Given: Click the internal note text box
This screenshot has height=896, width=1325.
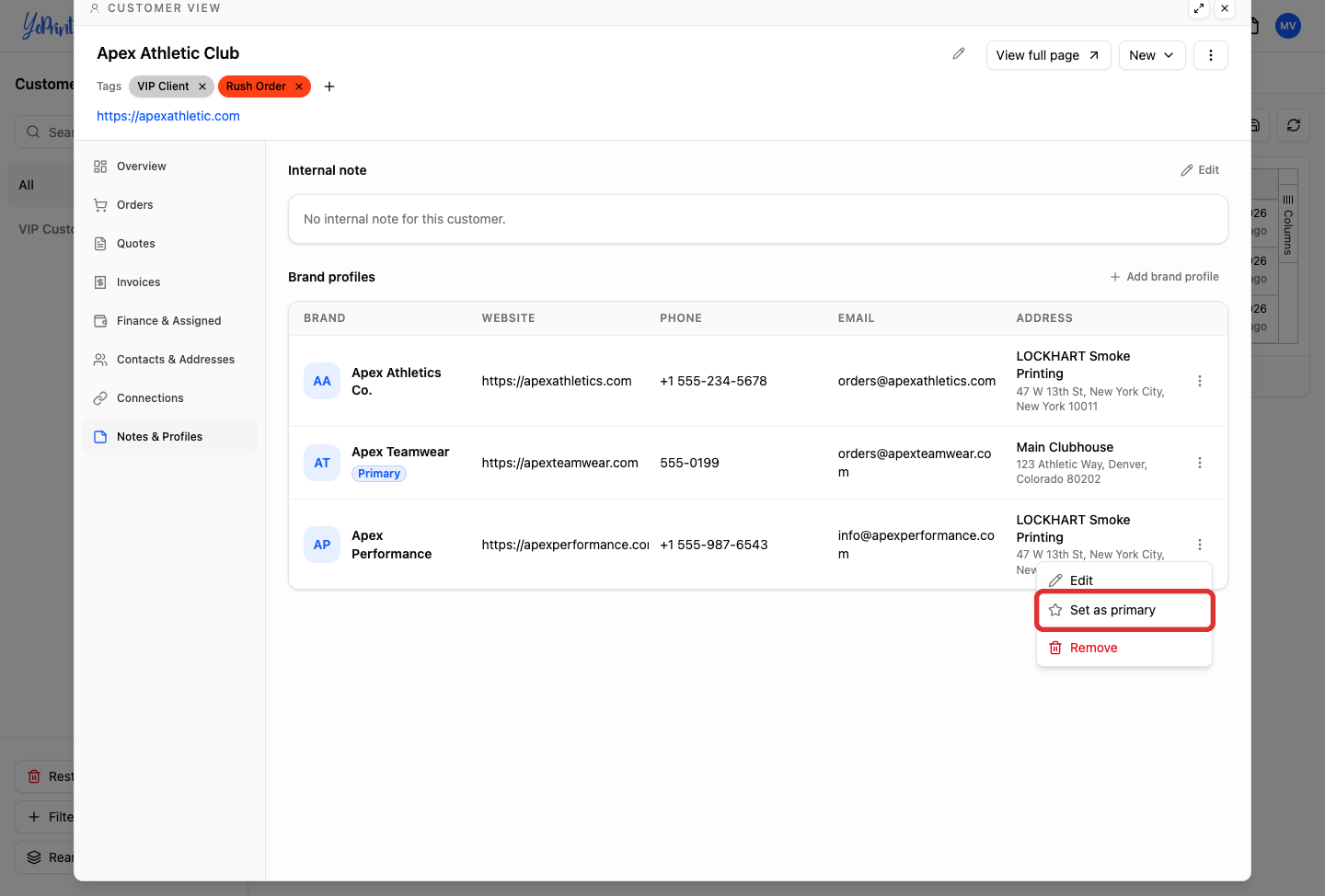Looking at the screenshot, I should point(757,219).
